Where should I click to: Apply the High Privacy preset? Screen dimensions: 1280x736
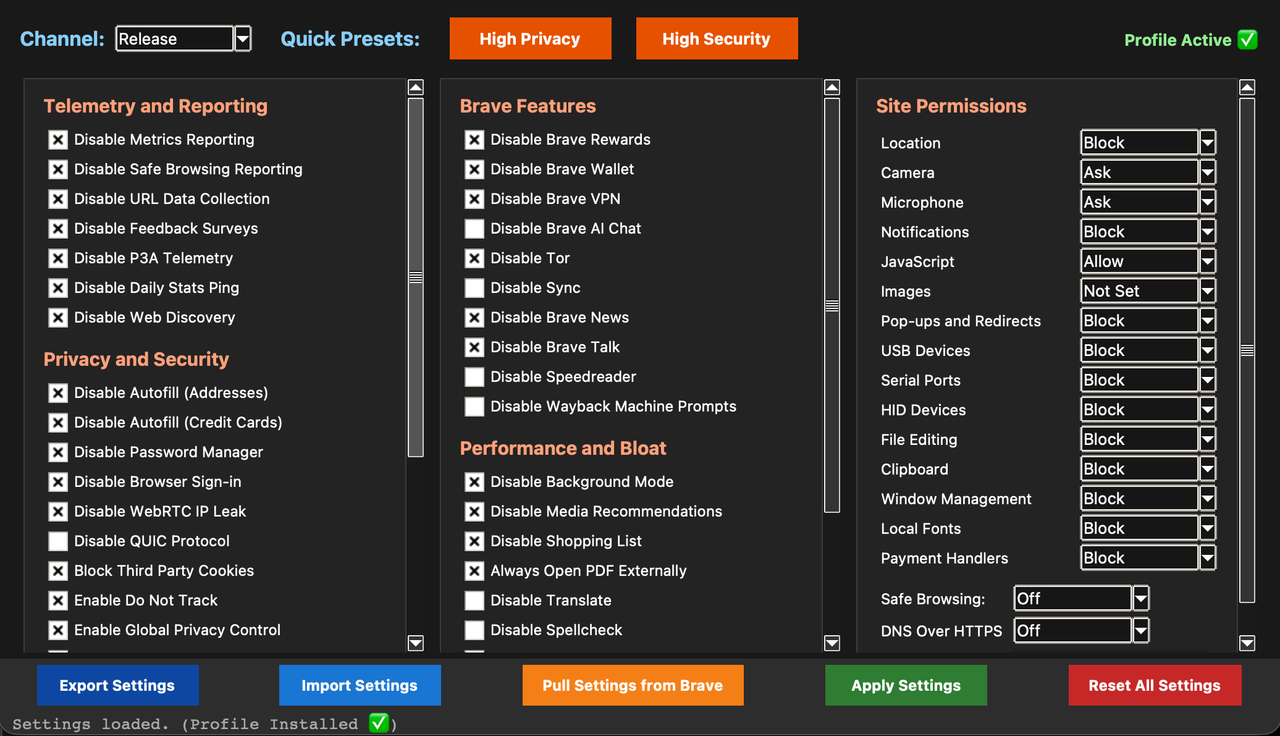tap(530, 39)
